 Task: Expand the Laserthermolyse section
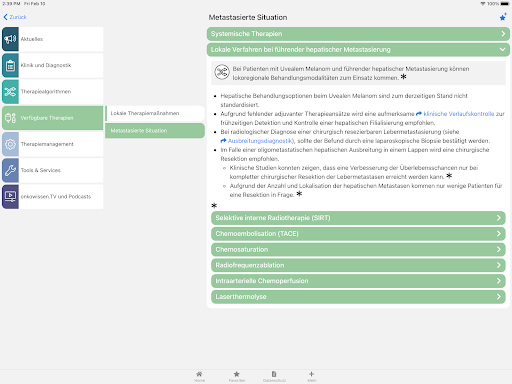pyautogui.click(x=358, y=297)
